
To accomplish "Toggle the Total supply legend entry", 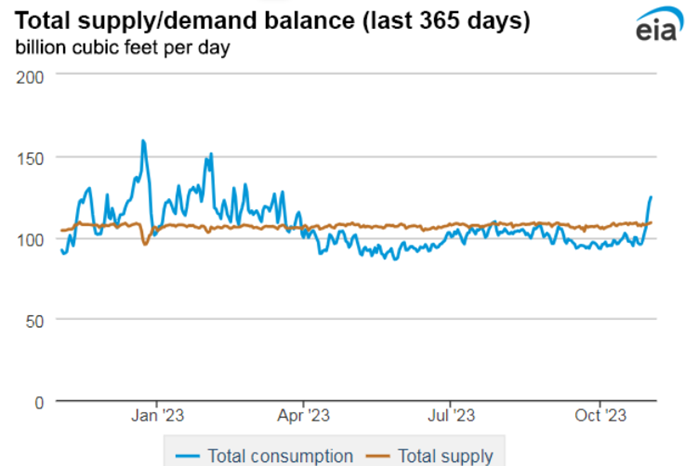I will coord(430,456).
